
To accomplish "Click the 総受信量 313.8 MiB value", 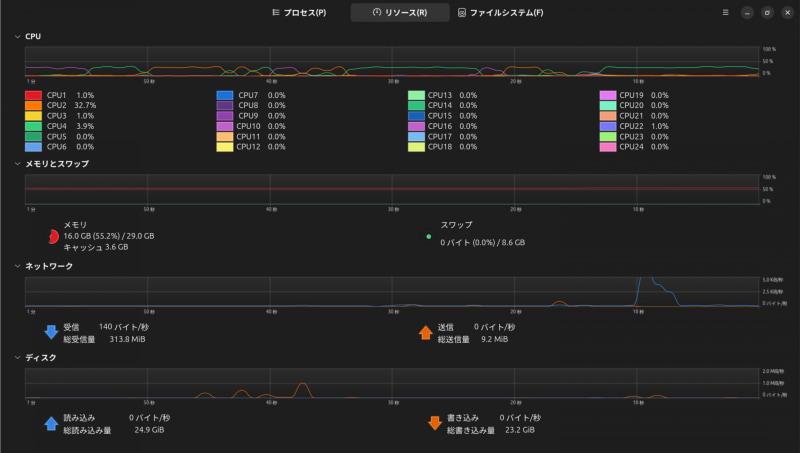I will pos(128,339).
